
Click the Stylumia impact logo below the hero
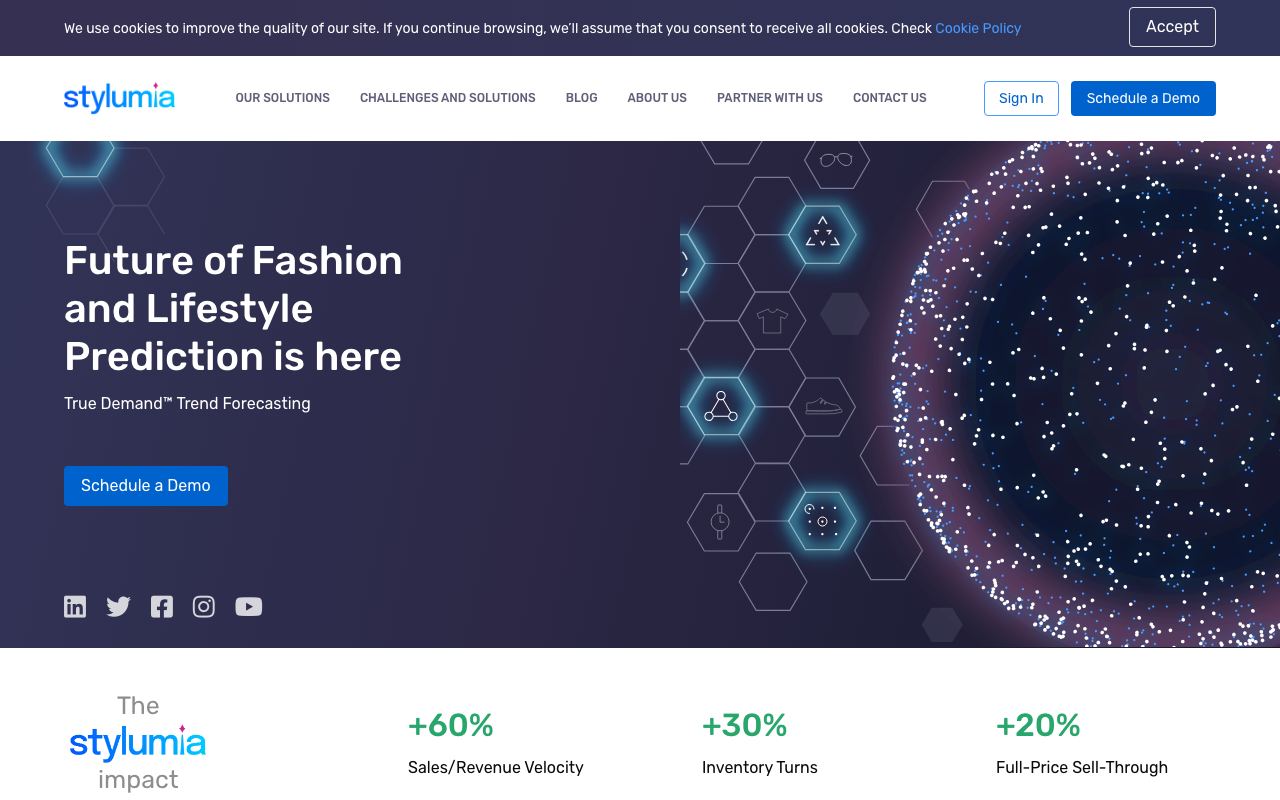click(138, 743)
